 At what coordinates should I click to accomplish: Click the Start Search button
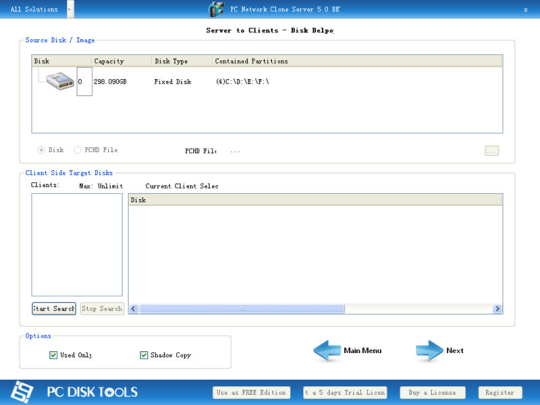(54, 309)
